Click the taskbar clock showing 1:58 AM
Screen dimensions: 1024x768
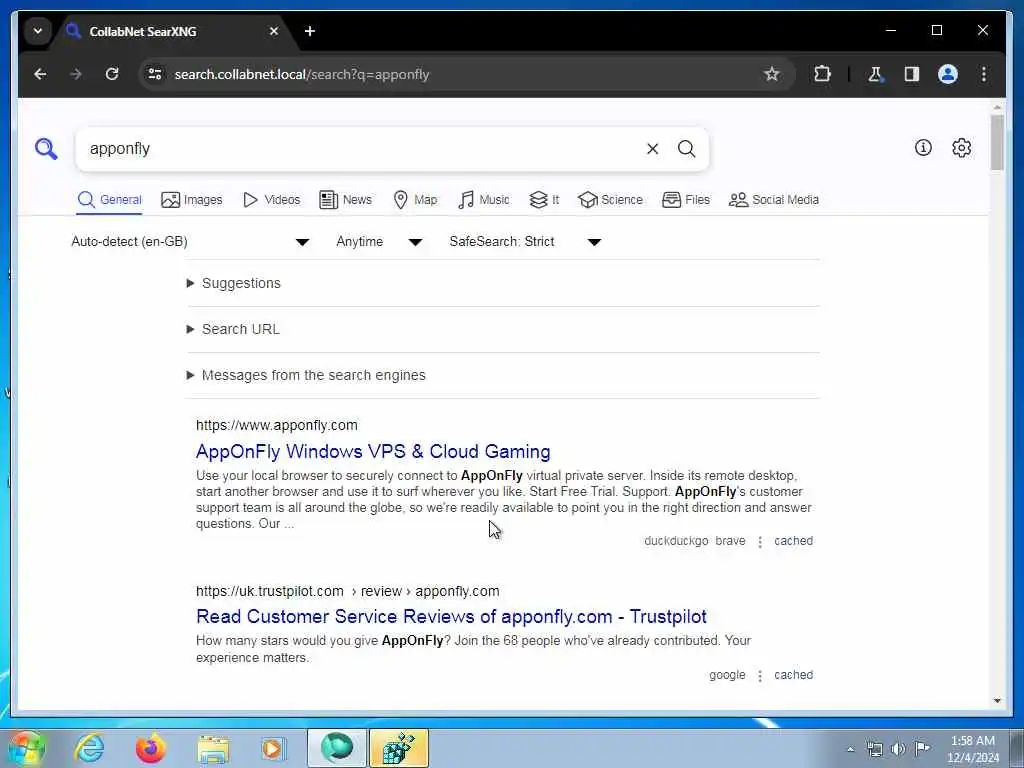click(x=972, y=749)
